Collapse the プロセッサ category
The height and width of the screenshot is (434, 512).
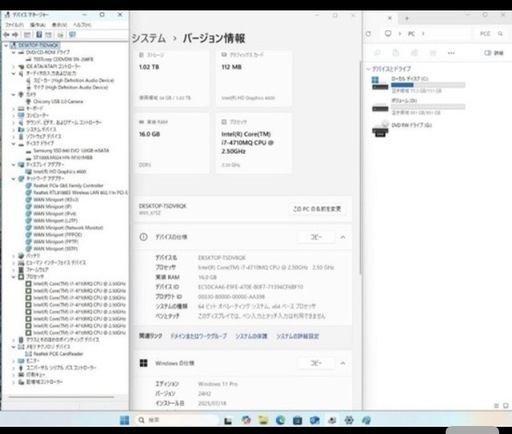coord(14,277)
